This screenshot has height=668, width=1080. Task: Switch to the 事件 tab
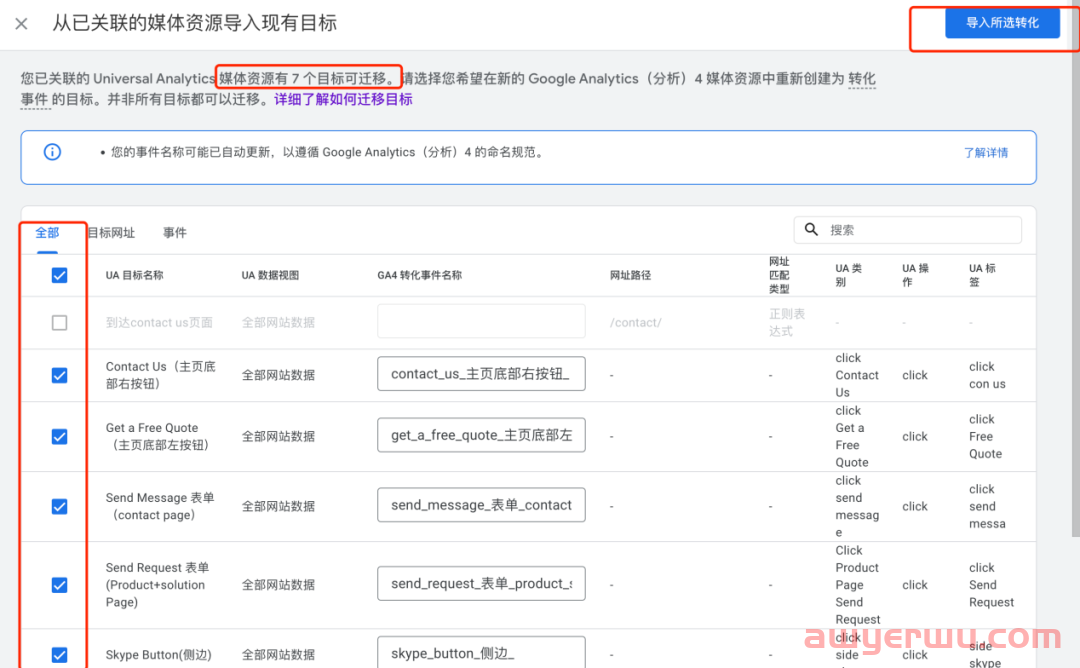[175, 233]
